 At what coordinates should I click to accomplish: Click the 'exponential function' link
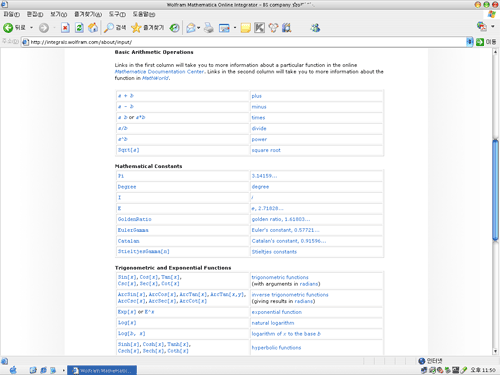tap(277, 312)
